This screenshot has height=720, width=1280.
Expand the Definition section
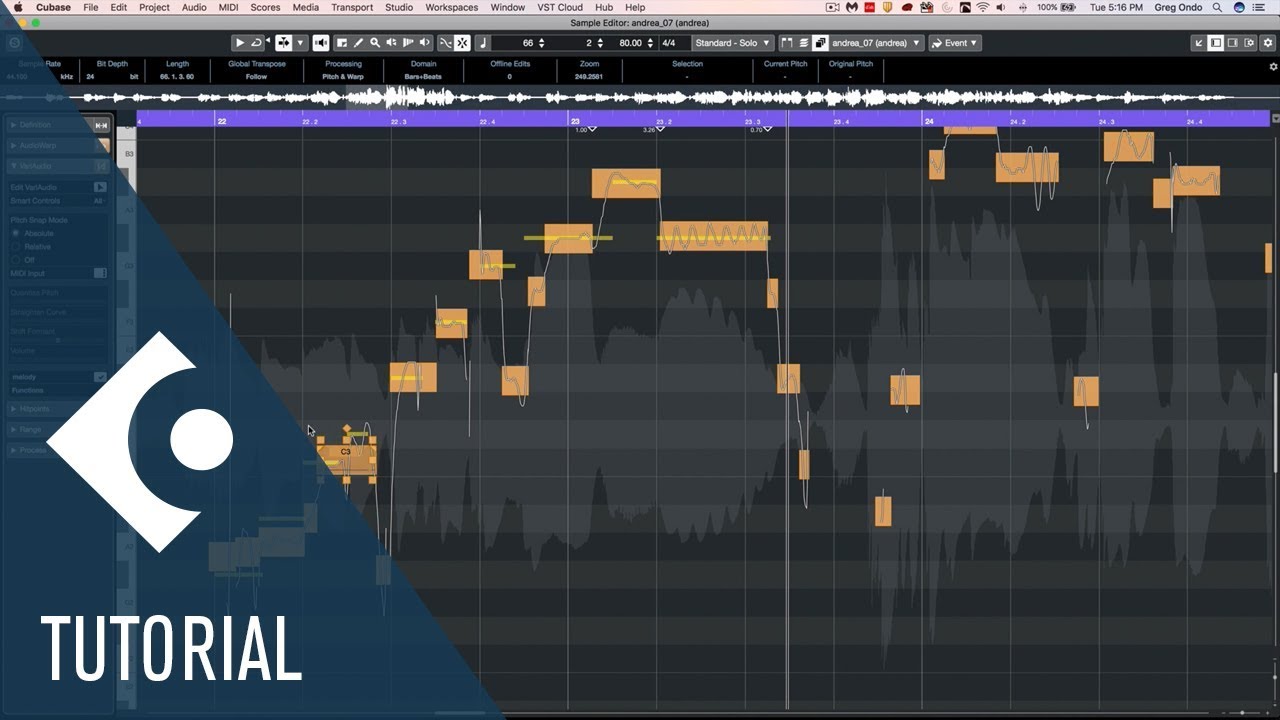point(13,125)
